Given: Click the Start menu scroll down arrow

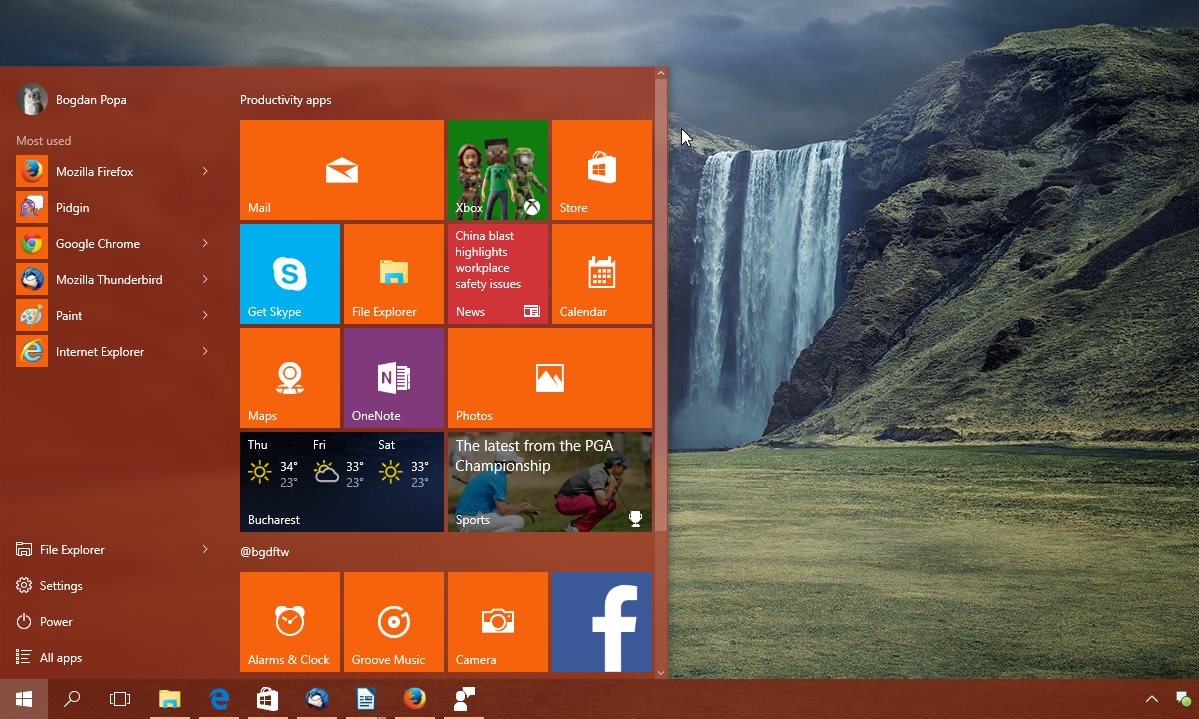Looking at the screenshot, I should point(661,673).
